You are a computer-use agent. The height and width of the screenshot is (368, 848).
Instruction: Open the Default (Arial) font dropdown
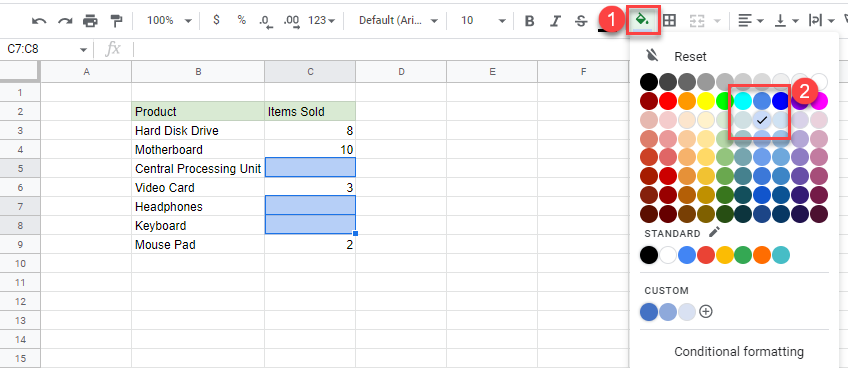click(398, 21)
